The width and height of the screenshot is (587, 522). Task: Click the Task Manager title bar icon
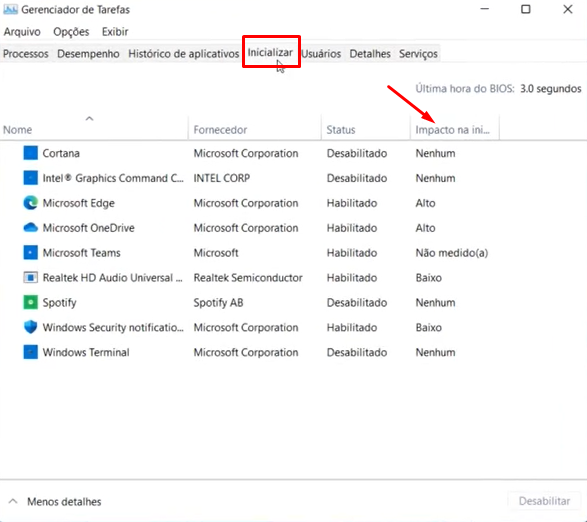[x=10, y=9]
